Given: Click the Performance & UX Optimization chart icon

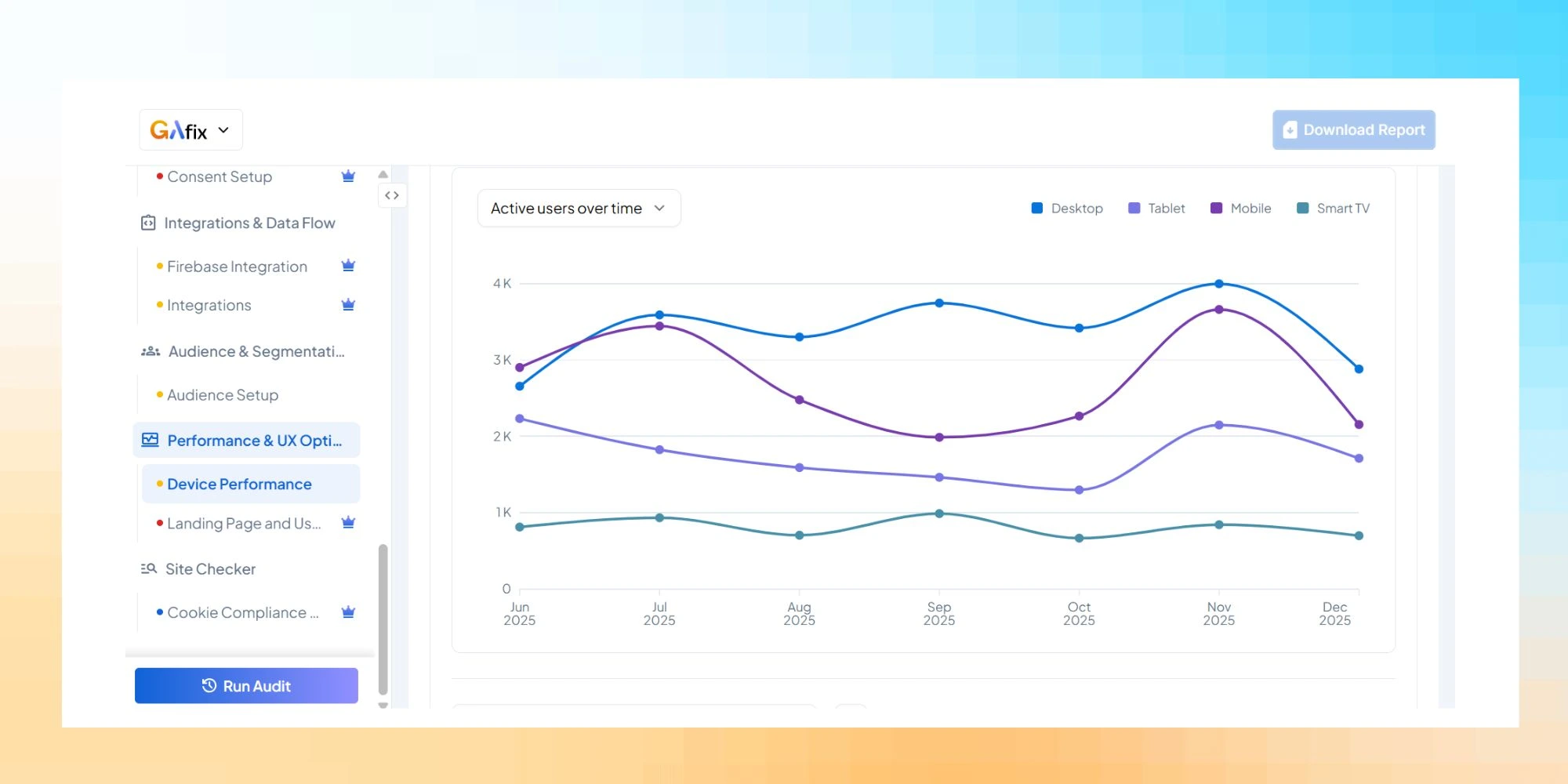Looking at the screenshot, I should 148,440.
